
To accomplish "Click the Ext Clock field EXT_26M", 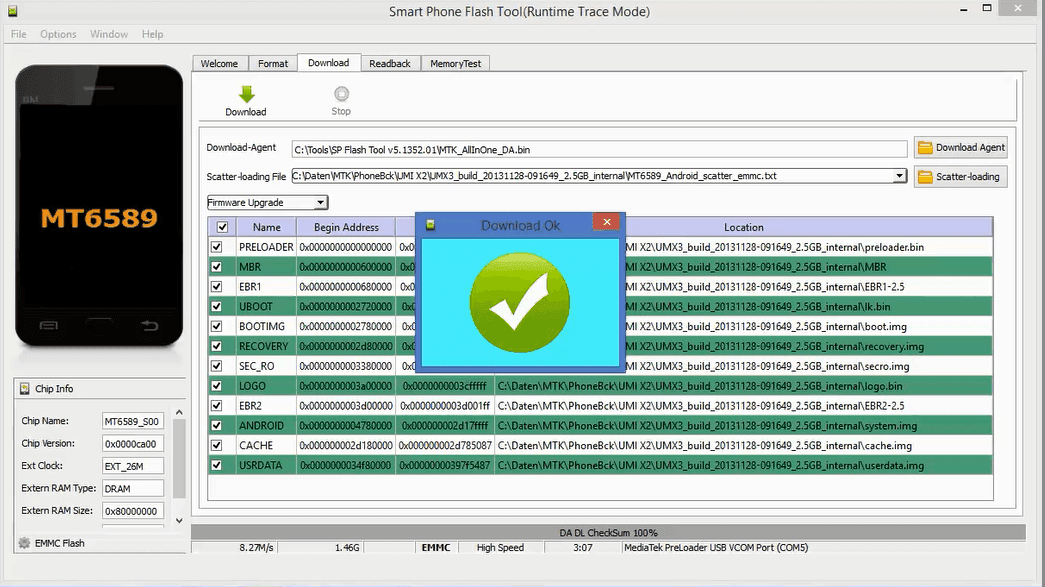I will point(132,466).
